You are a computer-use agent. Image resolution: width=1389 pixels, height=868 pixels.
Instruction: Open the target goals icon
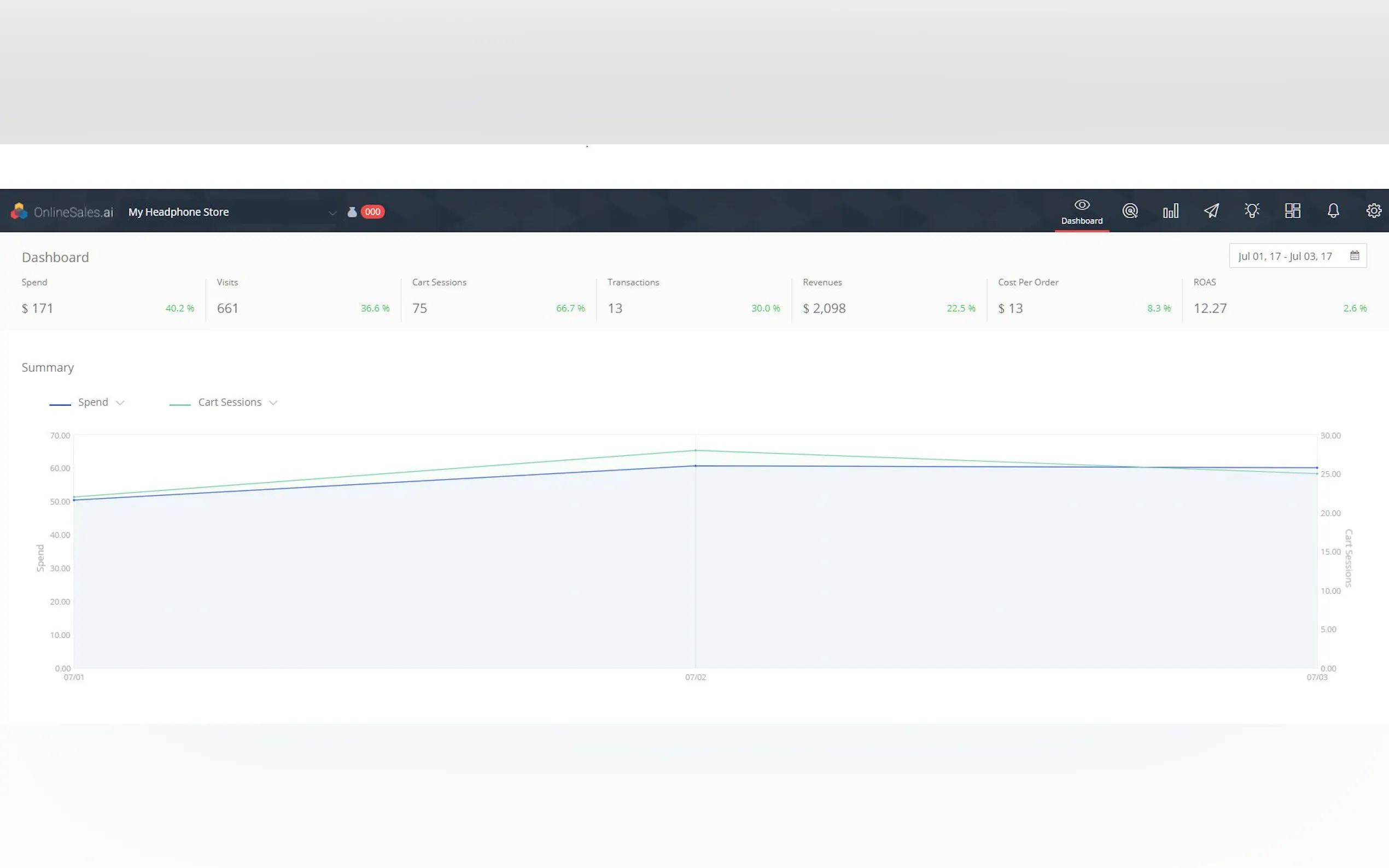point(1129,211)
